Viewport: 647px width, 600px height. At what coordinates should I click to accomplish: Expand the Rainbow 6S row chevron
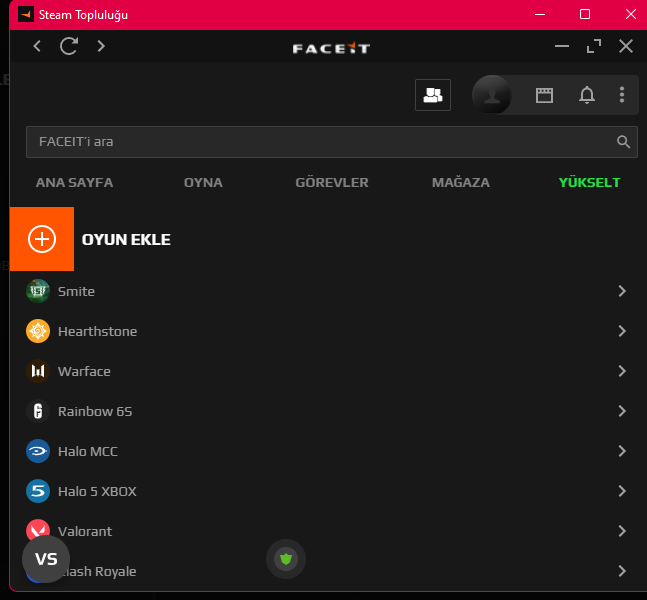coord(622,411)
